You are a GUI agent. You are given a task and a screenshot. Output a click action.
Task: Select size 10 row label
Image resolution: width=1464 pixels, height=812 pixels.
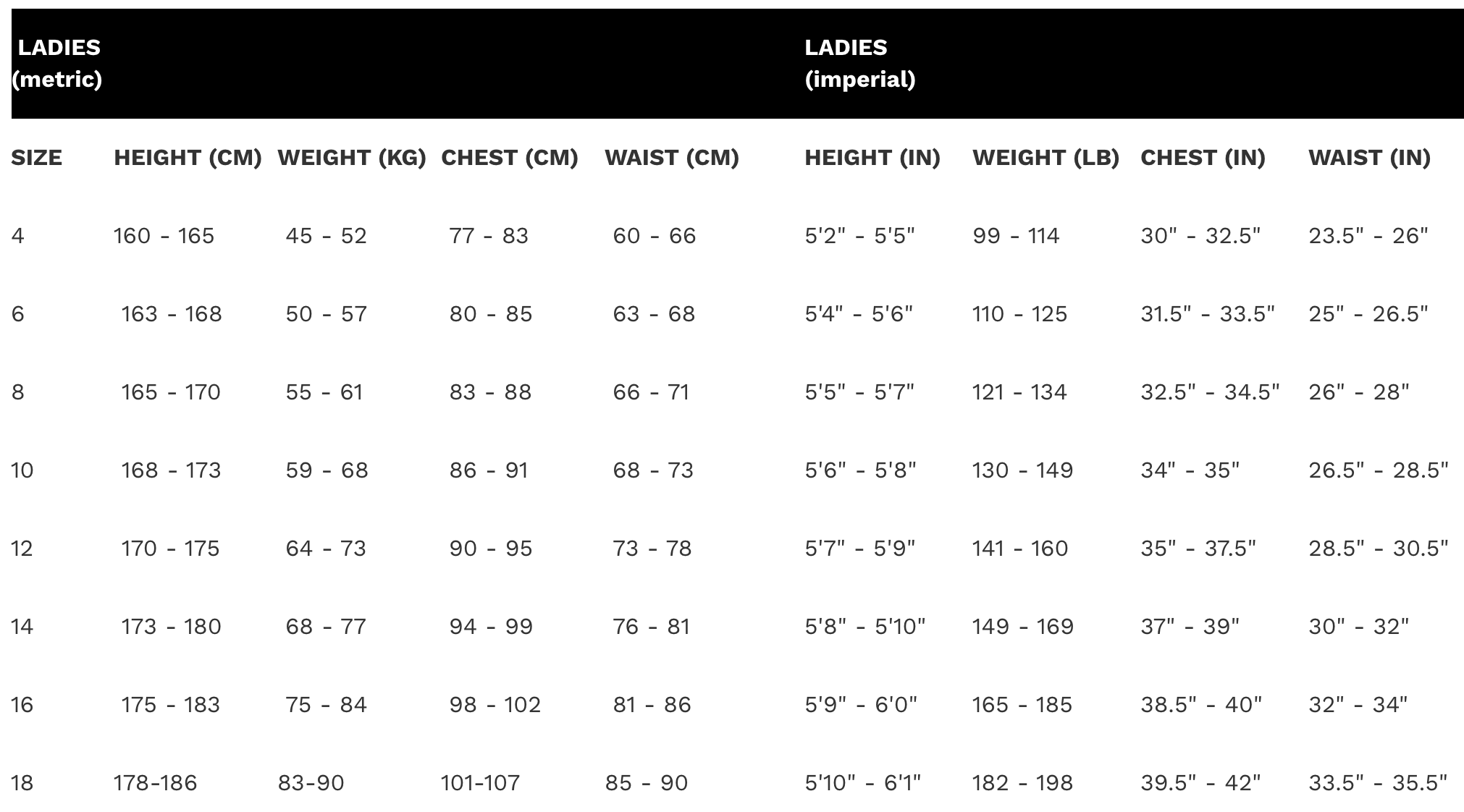pyautogui.click(x=22, y=470)
